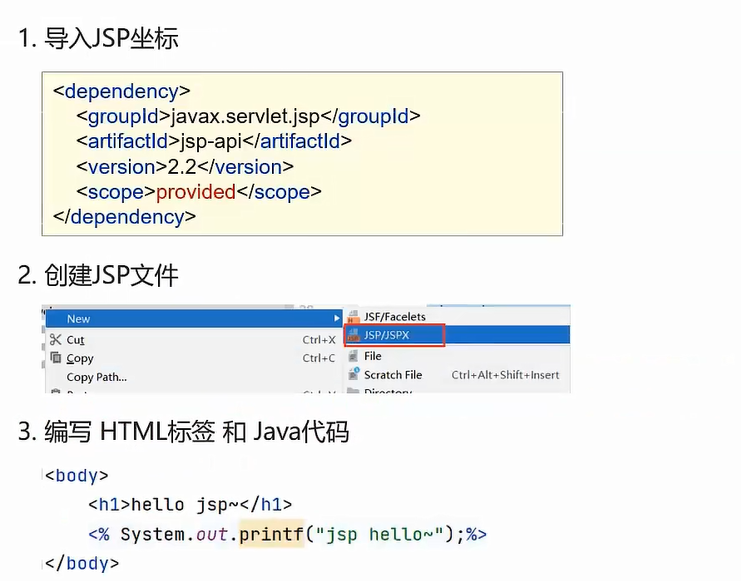Click the opening <body> tag
This screenshot has width=741, height=581.
tap(77, 475)
